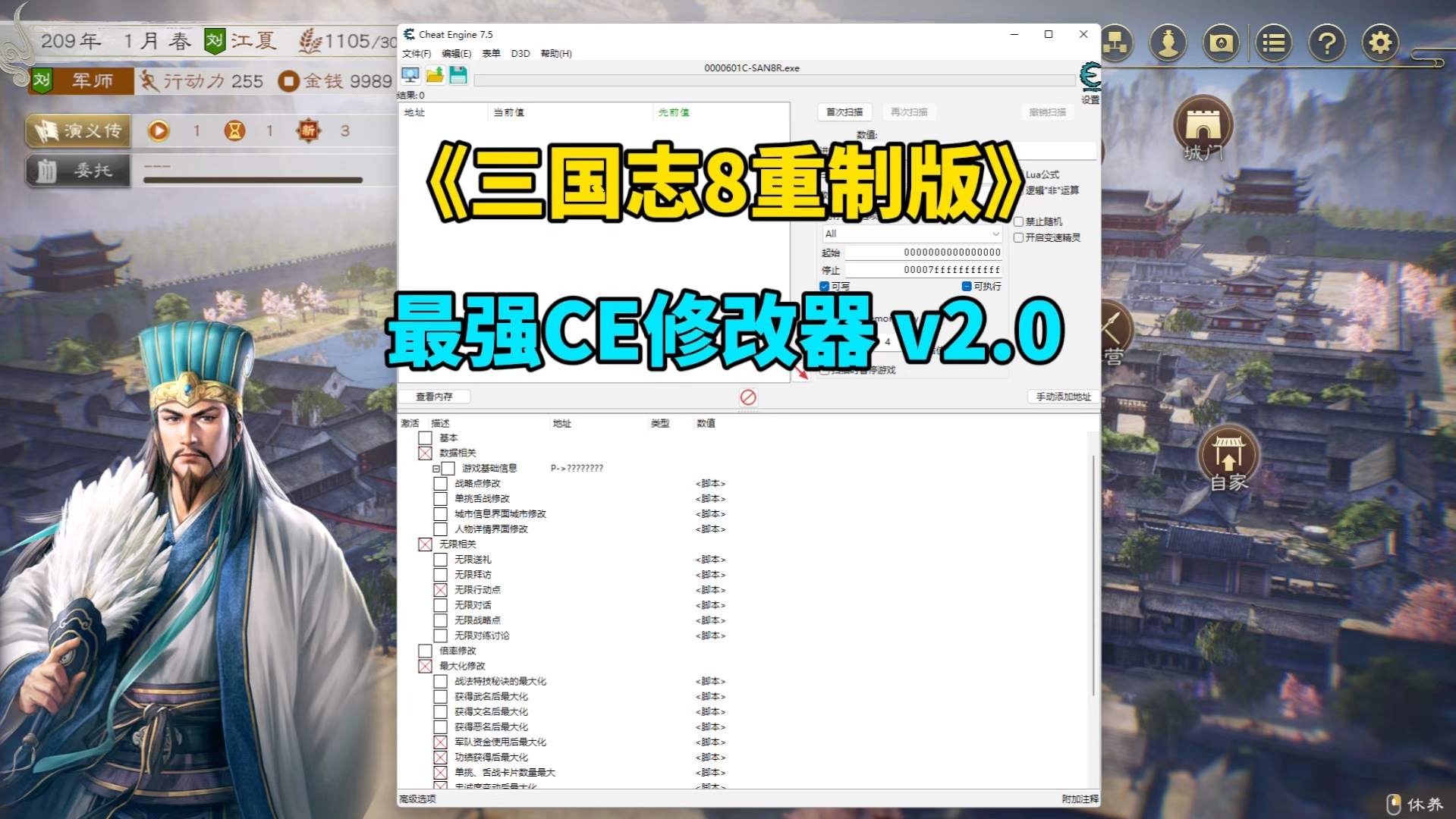Disable the 无限行动点 script
1456x819 pixels.
[440, 590]
